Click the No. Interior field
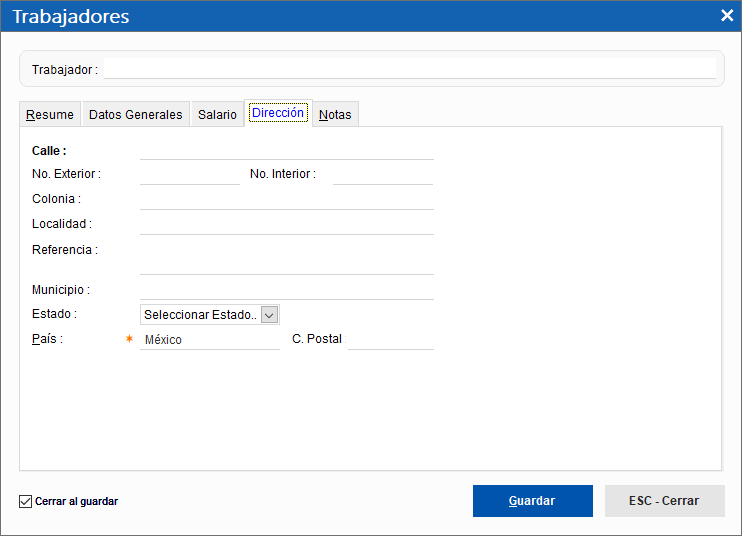Viewport: 742px width, 536px height. tap(383, 175)
